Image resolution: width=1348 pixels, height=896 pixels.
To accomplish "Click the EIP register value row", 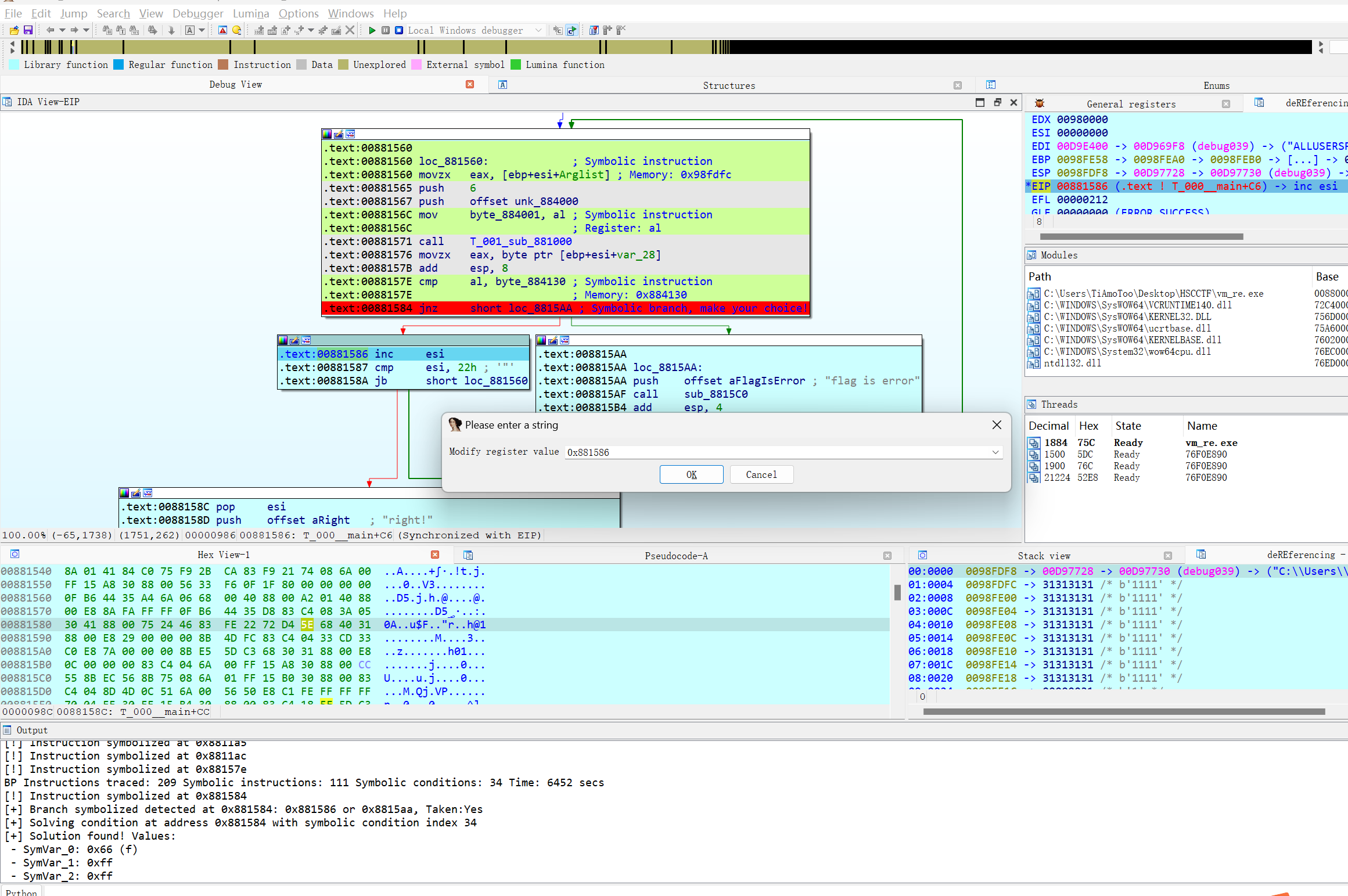I will click(x=1187, y=186).
